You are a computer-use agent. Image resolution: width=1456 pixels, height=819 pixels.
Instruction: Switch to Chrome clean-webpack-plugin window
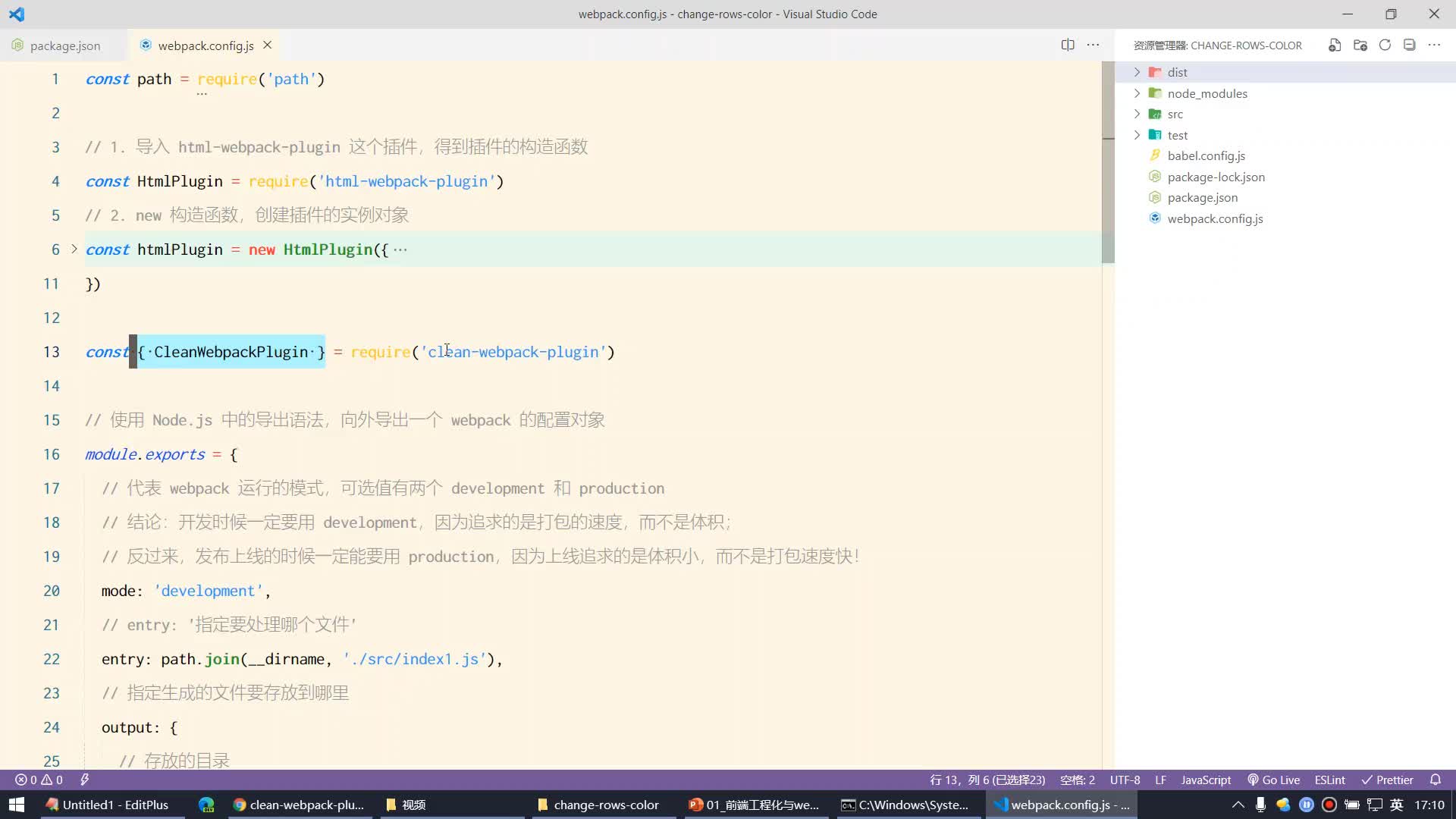299,805
